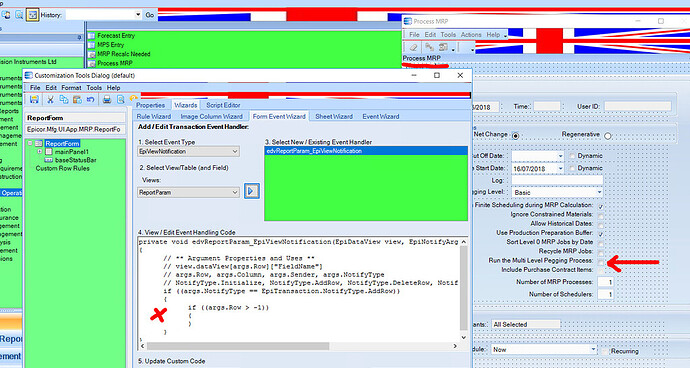Click the Print Preview magnifier icon
The image size is (690, 368).
(x=120, y=99)
